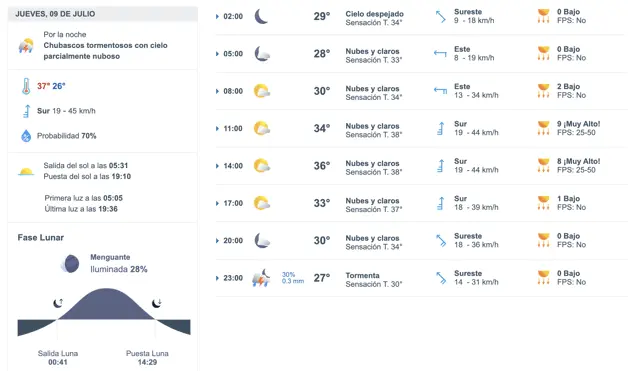Click the rain probability droplet icon
The image size is (628, 371).
tap(26, 136)
